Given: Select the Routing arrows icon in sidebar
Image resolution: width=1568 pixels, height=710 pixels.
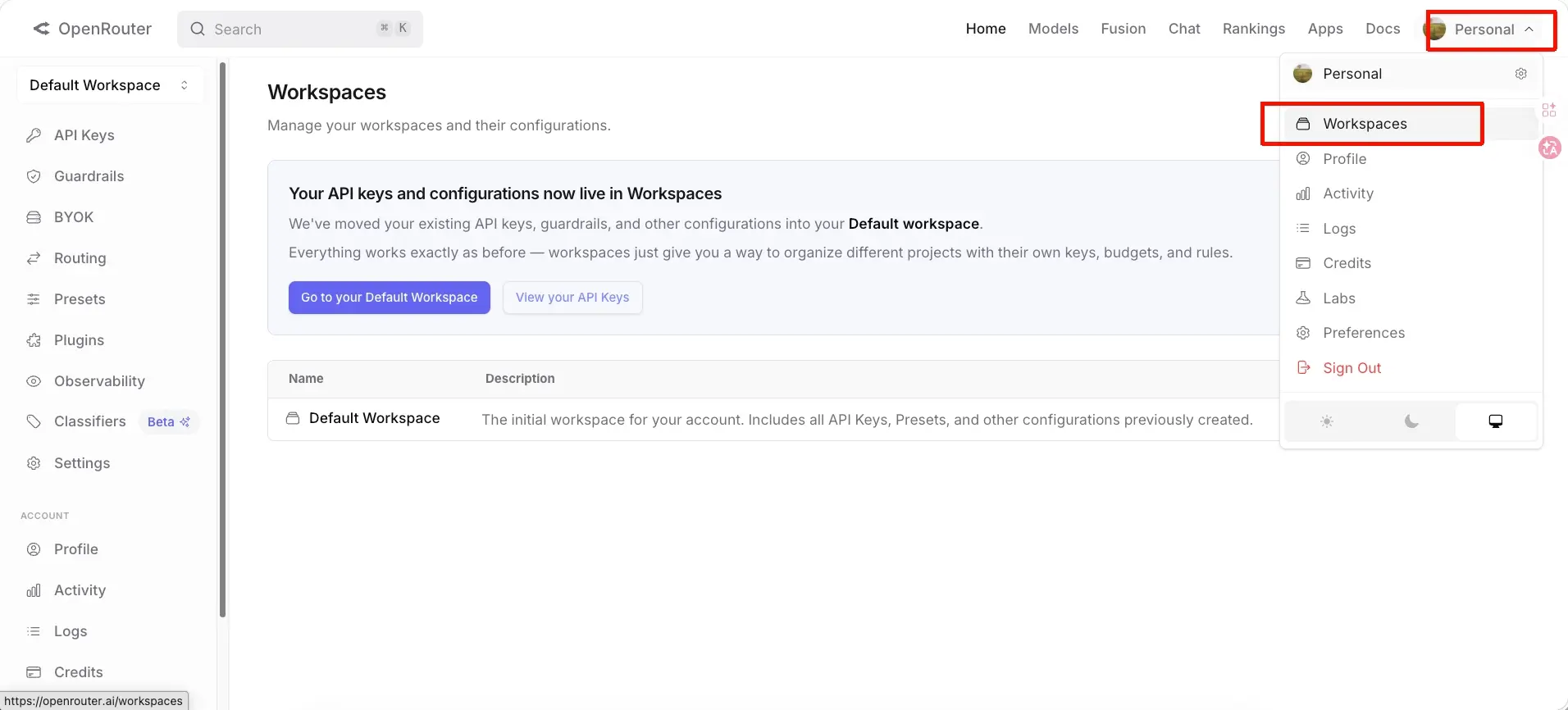Looking at the screenshot, I should pyautogui.click(x=34, y=258).
